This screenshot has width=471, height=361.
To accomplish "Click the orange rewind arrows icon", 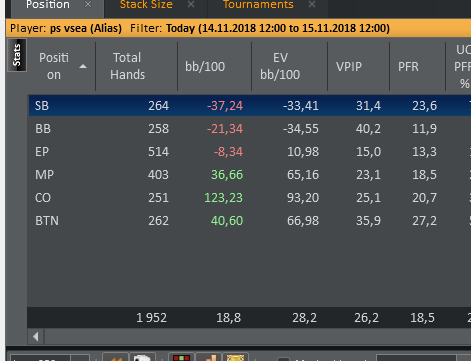I will [x=115, y=357].
